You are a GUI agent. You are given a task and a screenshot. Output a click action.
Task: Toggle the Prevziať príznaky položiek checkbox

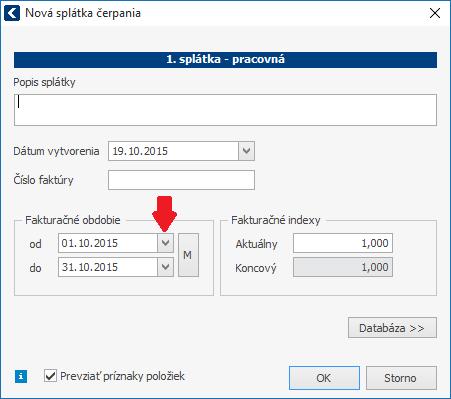tap(50, 376)
